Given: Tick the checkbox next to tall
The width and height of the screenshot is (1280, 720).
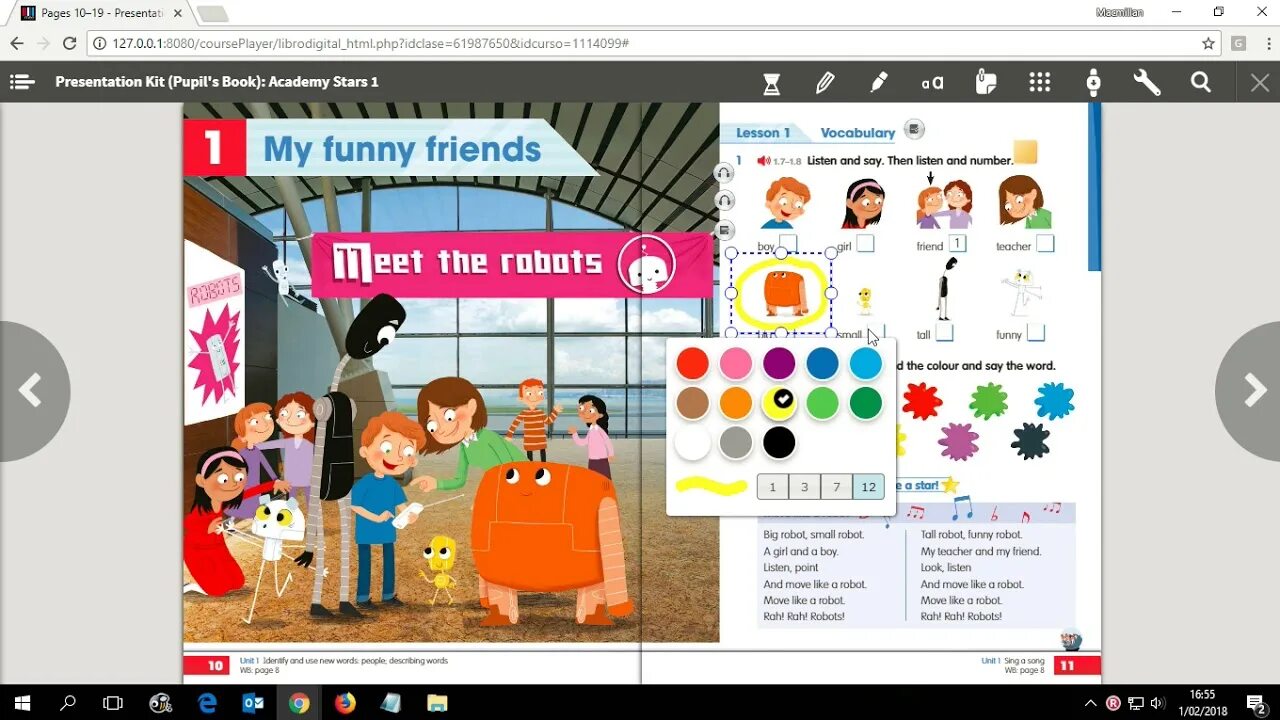Looking at the screenshot, I should tap(944, 333).
